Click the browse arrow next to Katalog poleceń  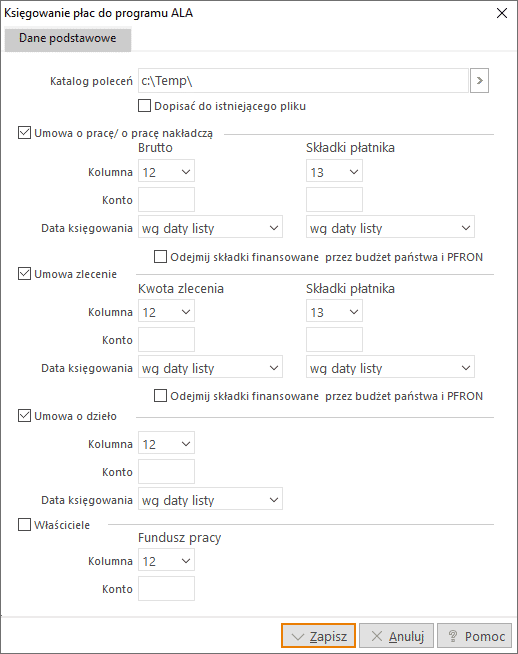click(479, 80)
